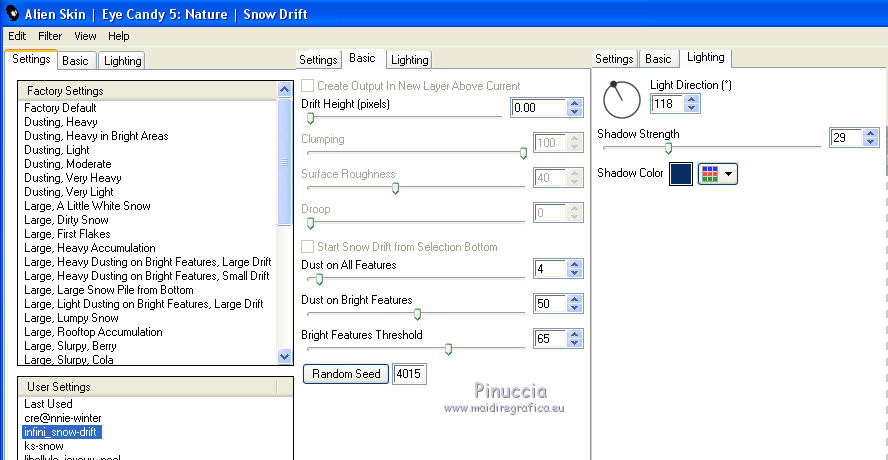
Task: Select the Dusting, Heavy preset
Action: (x=61, y=122)
